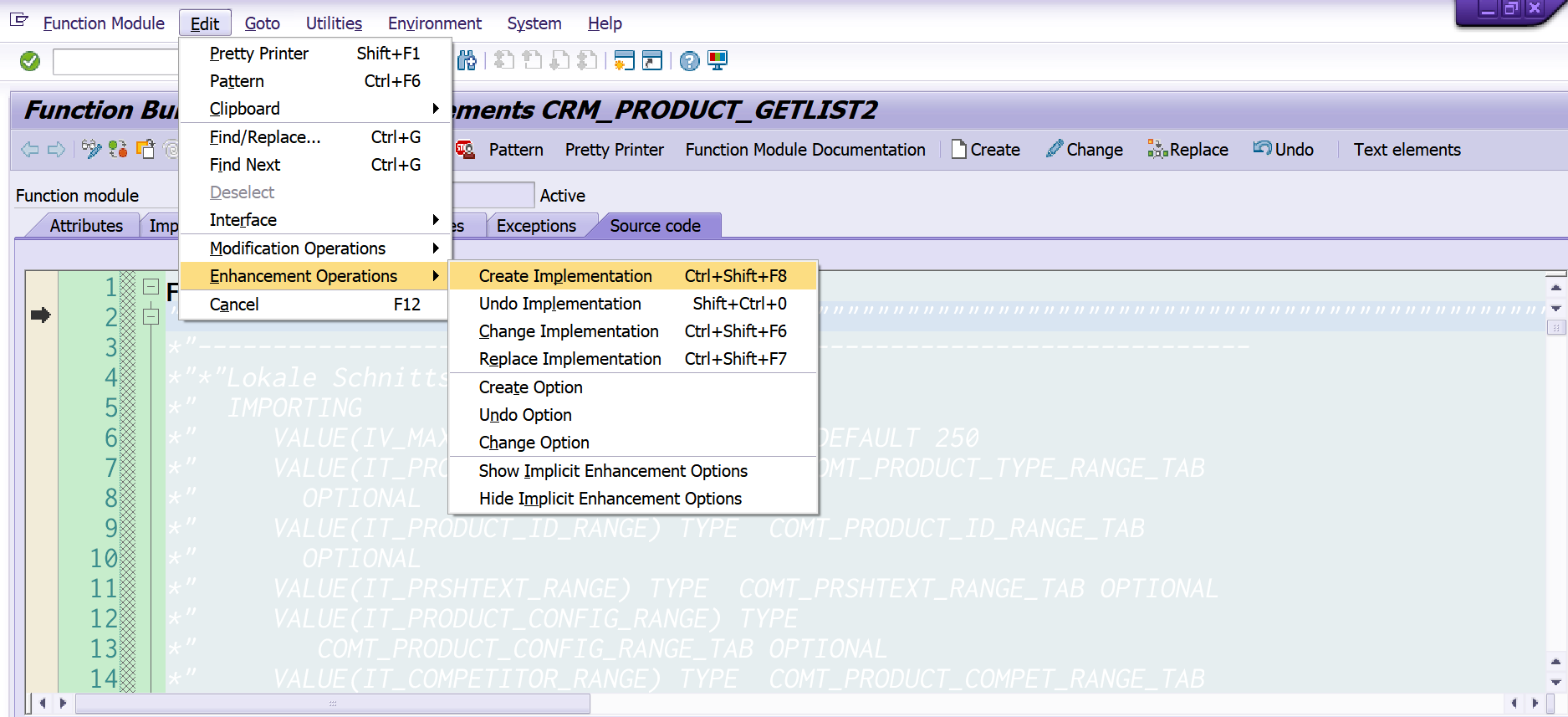The width and height of the screenshot is (1568, 717).
Task: Switch to the Attributes tab
Action: coord(86,226)
